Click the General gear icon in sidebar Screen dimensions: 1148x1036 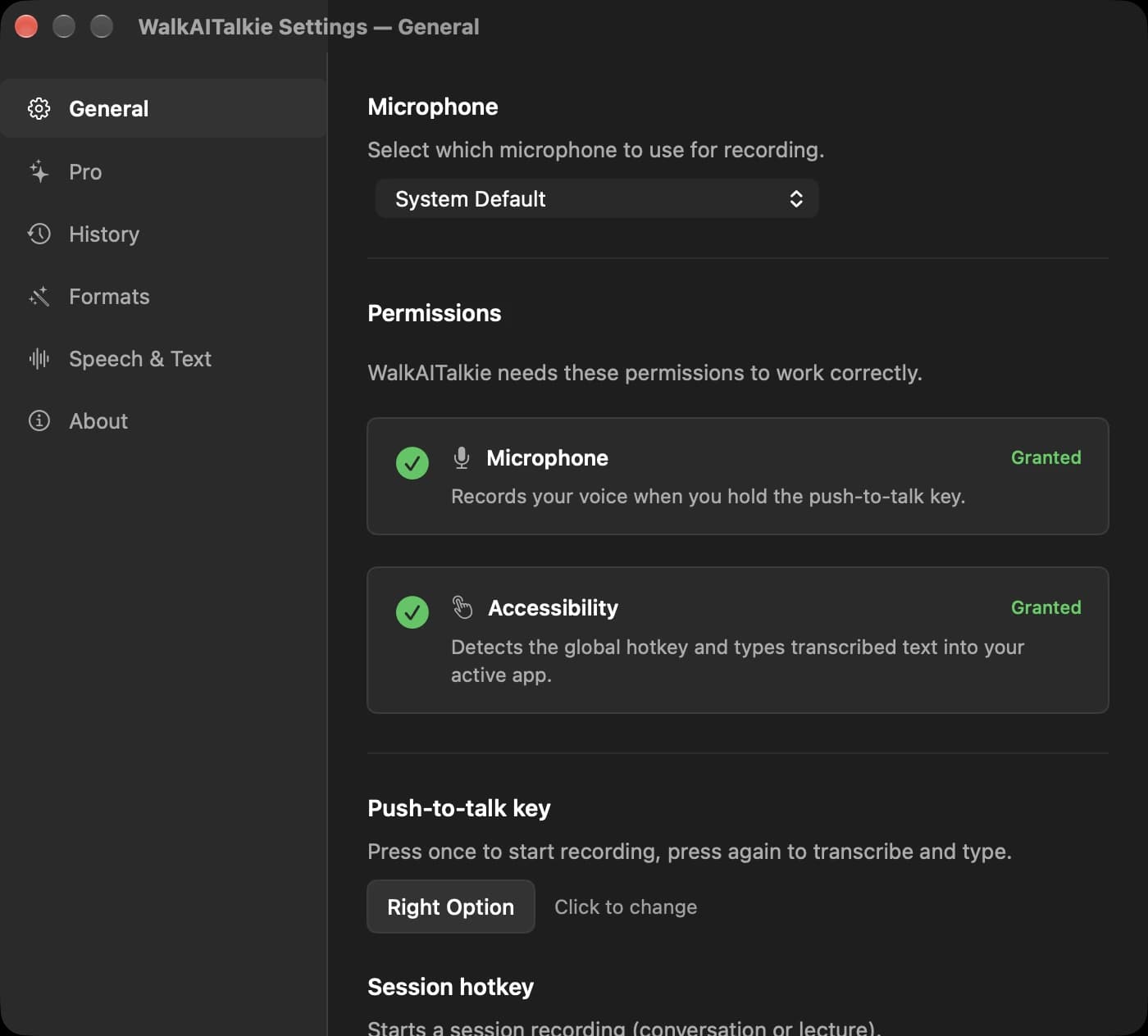click(39, 108)
